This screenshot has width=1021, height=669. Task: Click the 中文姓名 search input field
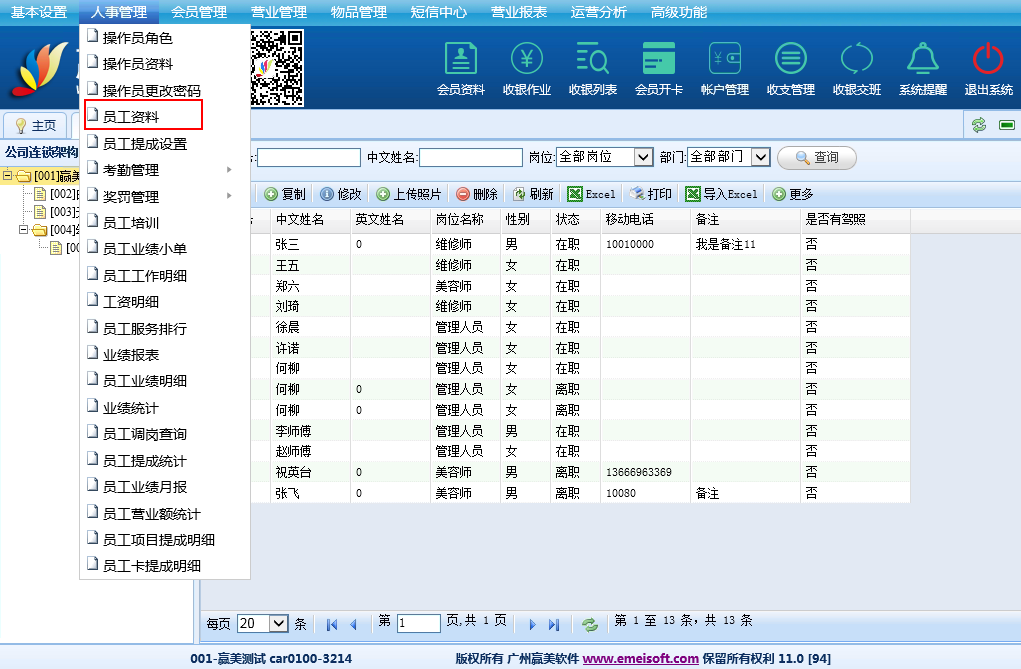tap(470, 157)
